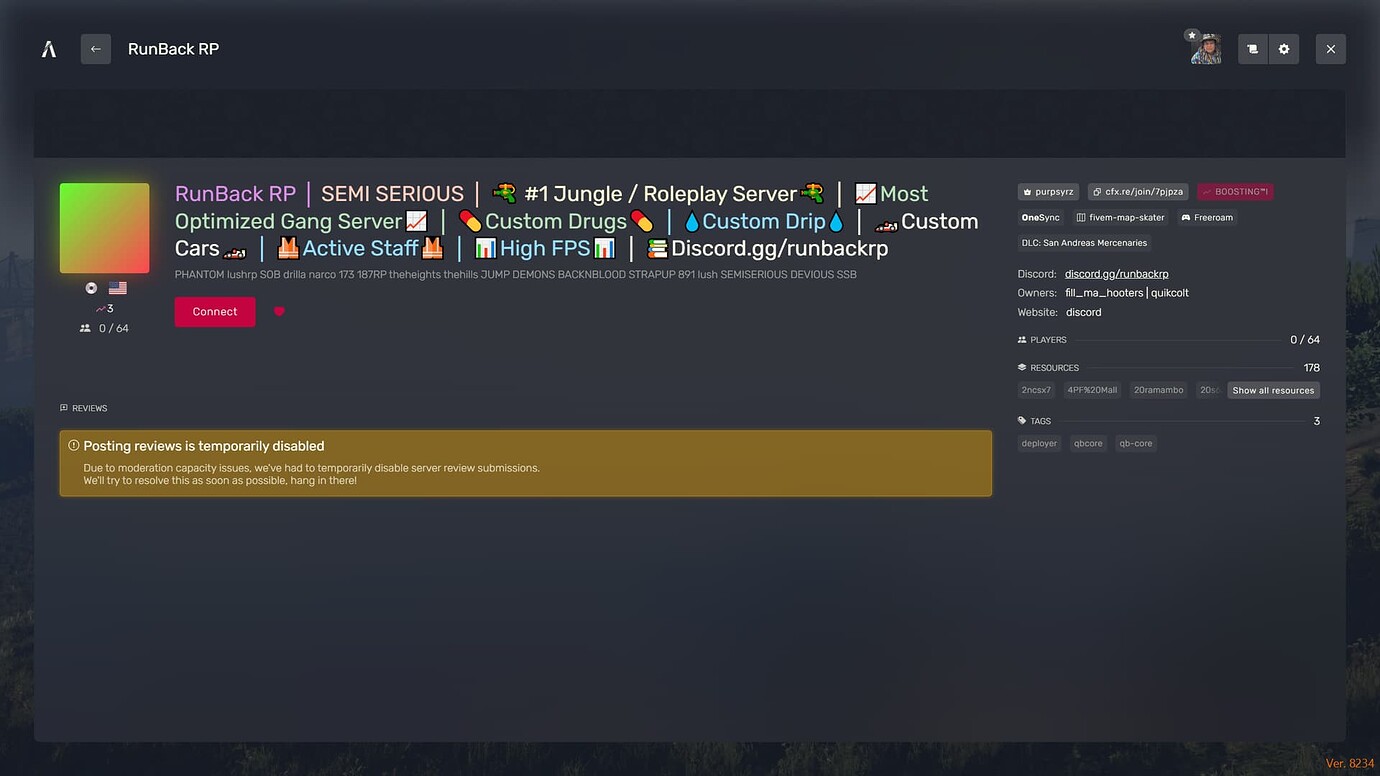
Task: Open the settings gear icon
Action: 1284,48
